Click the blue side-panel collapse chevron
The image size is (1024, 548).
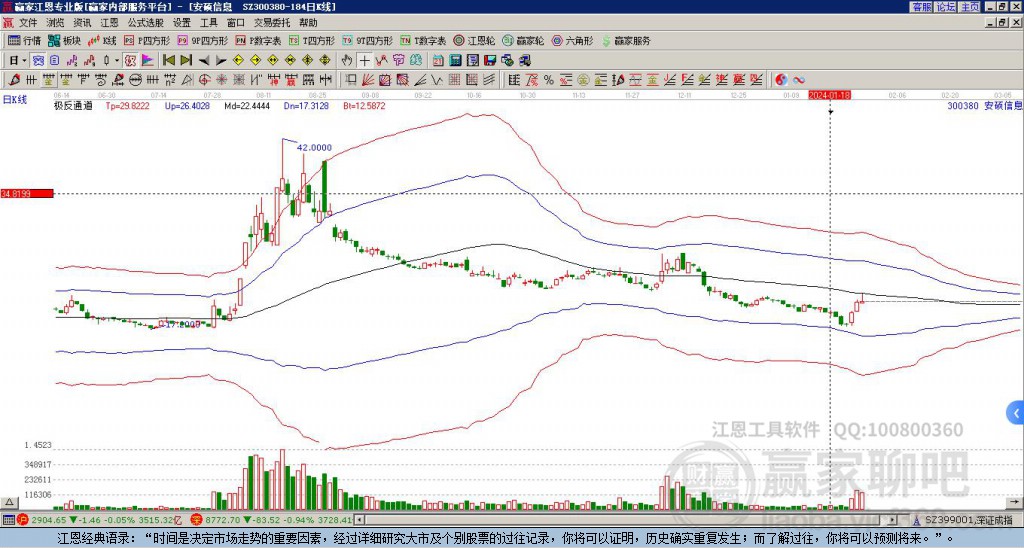click(1016, 413)
